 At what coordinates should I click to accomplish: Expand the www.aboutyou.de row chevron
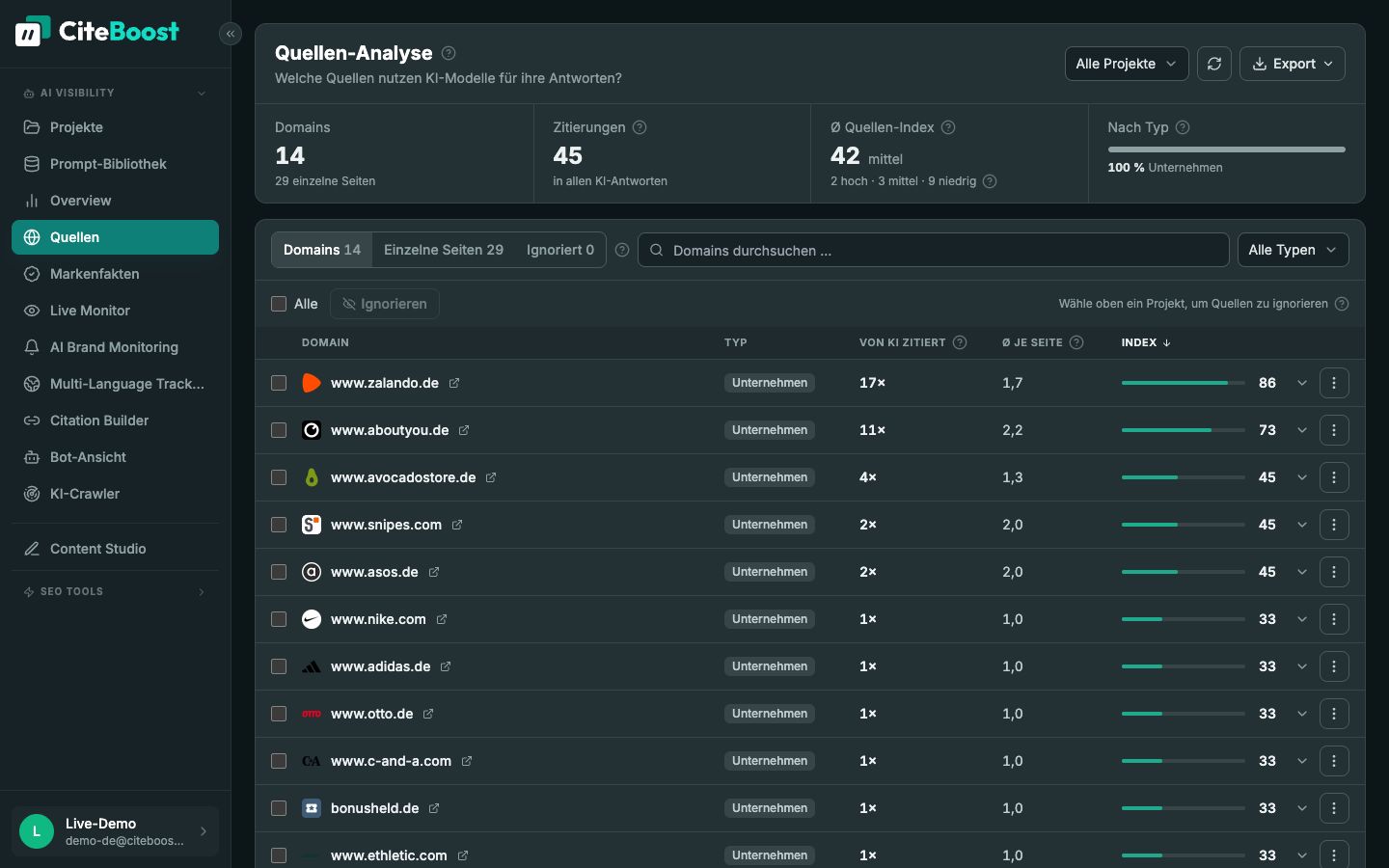coord(1302,430)
